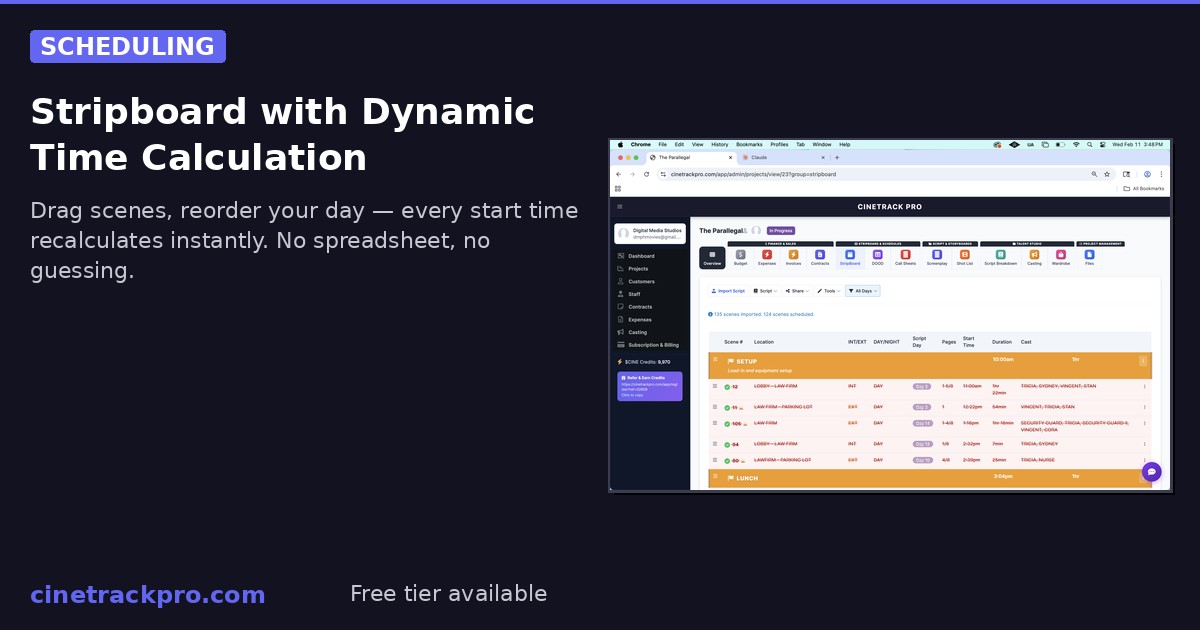Toggle green check on scene 105

coord(727,424)
